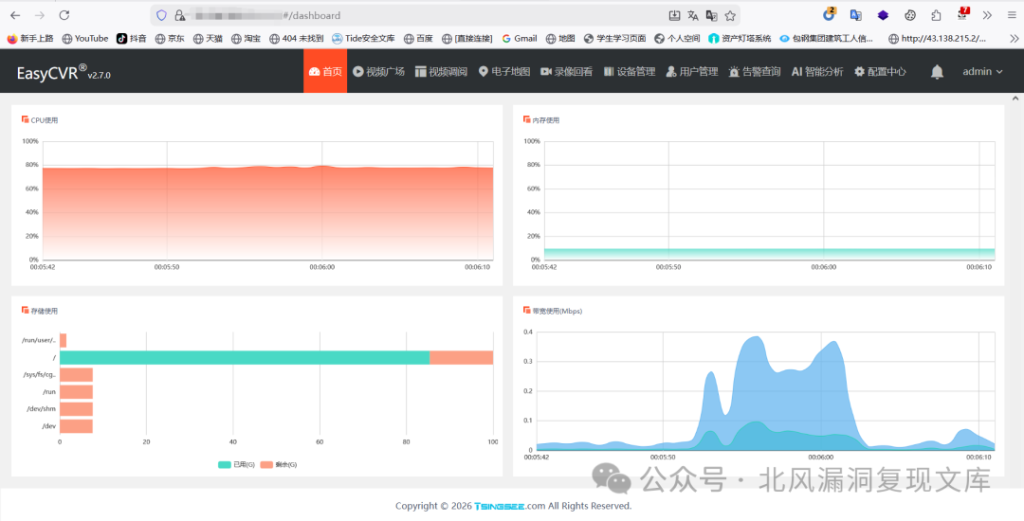Open the YouTube bookmark
Screen dimensions: 1024x521
(x=85, y=38)
